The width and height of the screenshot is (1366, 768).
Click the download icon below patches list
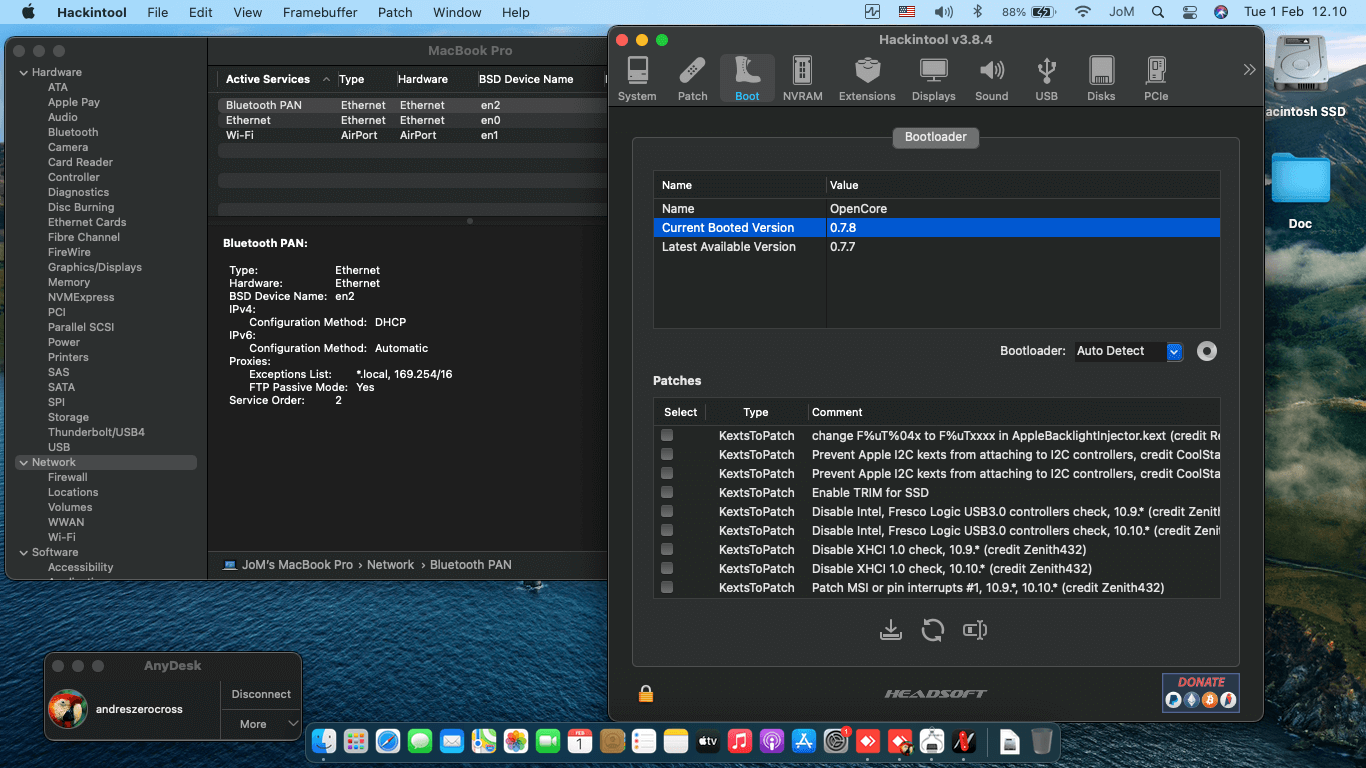click(890, 630)
